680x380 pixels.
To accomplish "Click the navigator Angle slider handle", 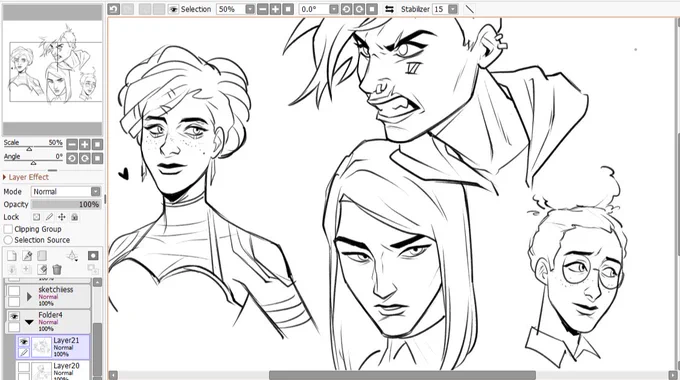I will 33,163.
